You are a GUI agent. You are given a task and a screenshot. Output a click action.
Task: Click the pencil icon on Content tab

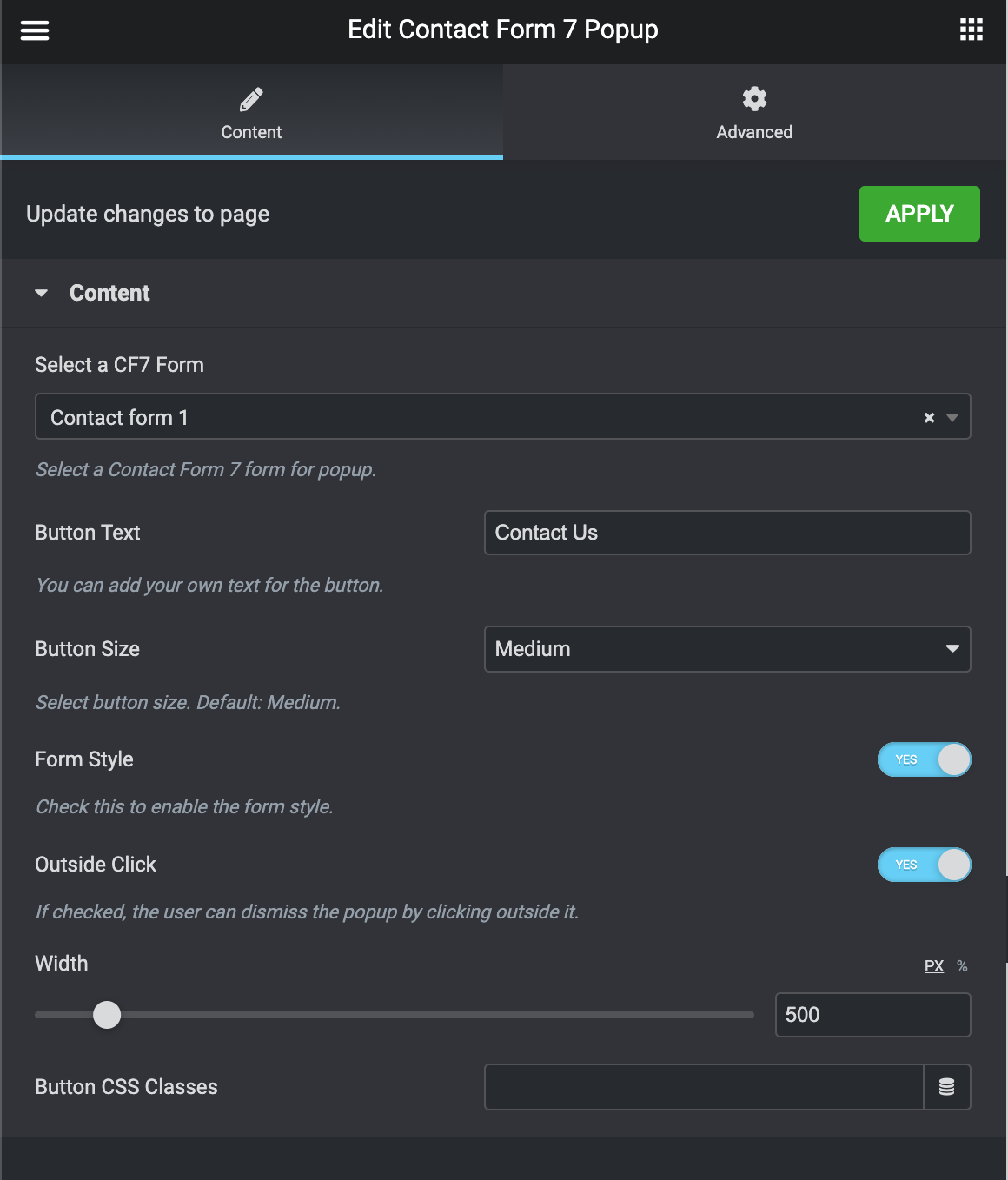(251, 98)
